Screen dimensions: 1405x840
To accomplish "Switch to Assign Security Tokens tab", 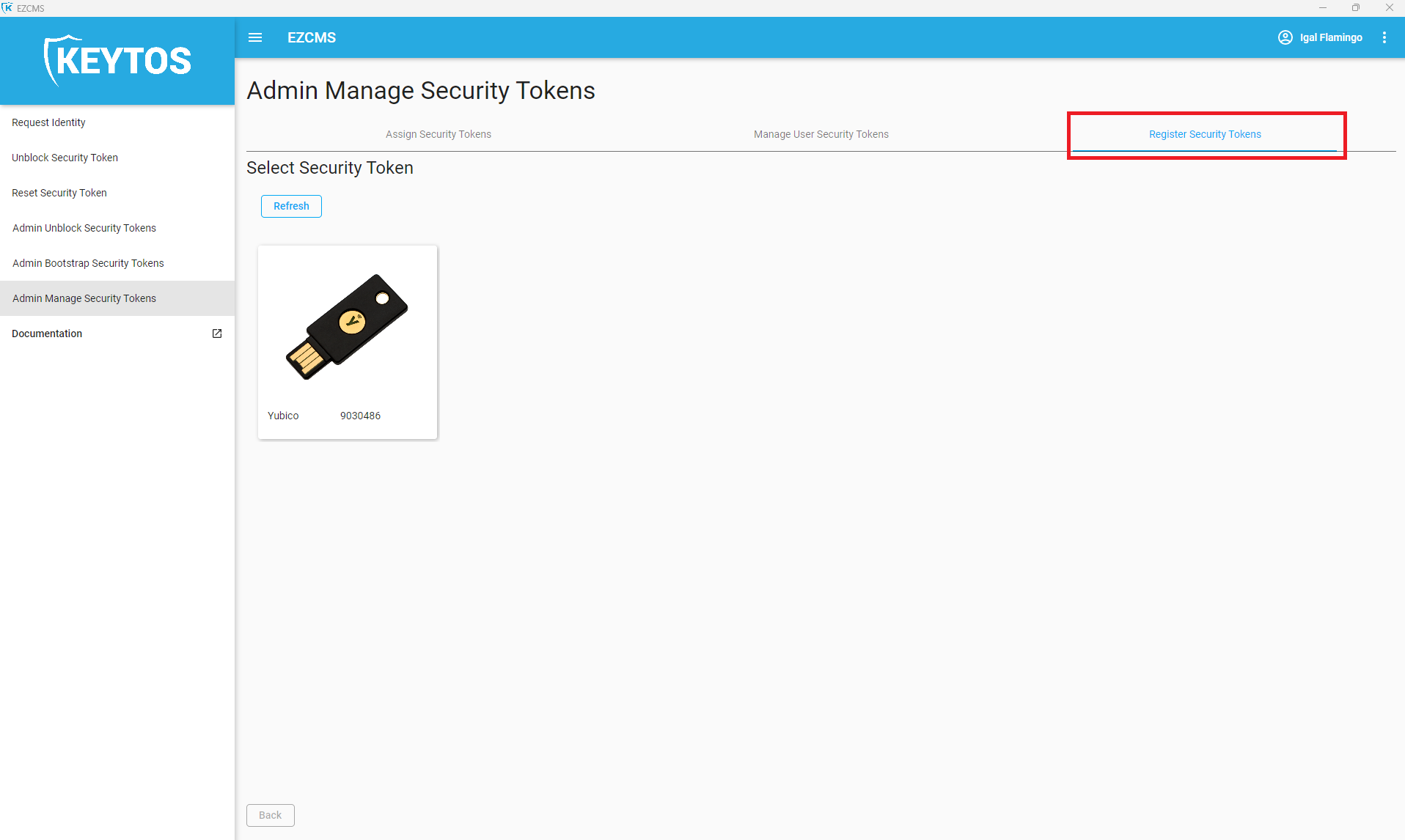I will pyautogui.click(x=439, y=134).
